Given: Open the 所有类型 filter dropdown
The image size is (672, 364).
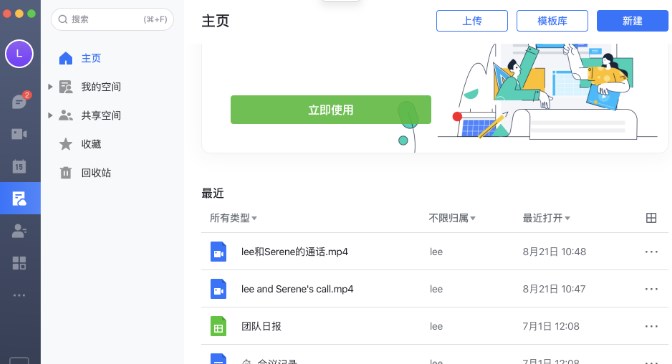Looking at the screenshot, I should [233, 218].
